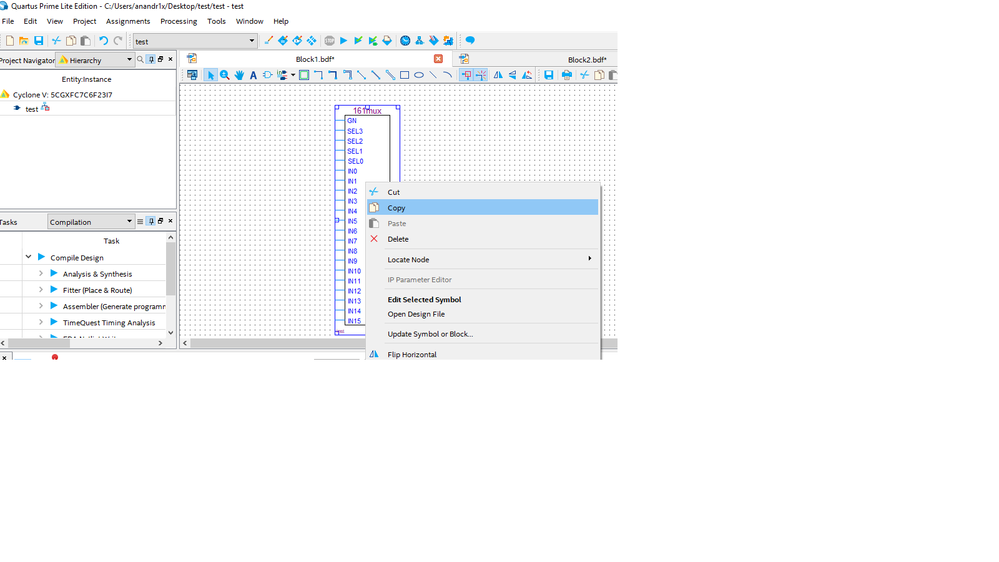The width and height of the screenshot is (999, 562).
Task: Select the Zoom tool in block editor toolbar
Action: (225, 75)
